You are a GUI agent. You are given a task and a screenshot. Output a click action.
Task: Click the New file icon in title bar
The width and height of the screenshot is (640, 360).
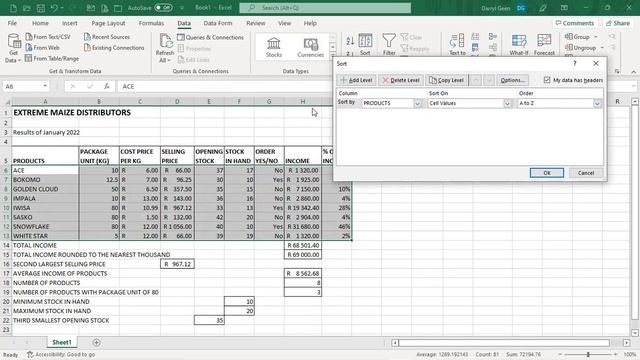tap(13, 8)
